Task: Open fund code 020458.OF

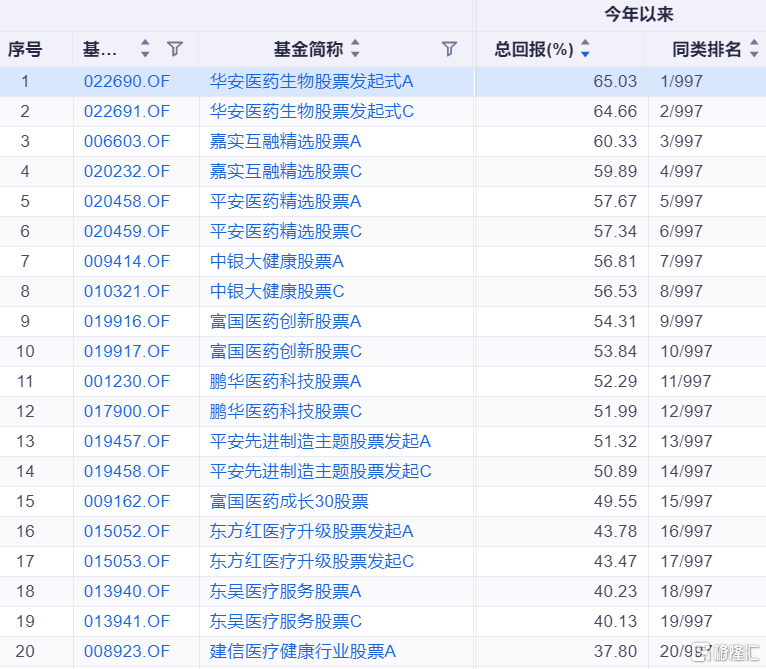Action: tap(127, 201)
